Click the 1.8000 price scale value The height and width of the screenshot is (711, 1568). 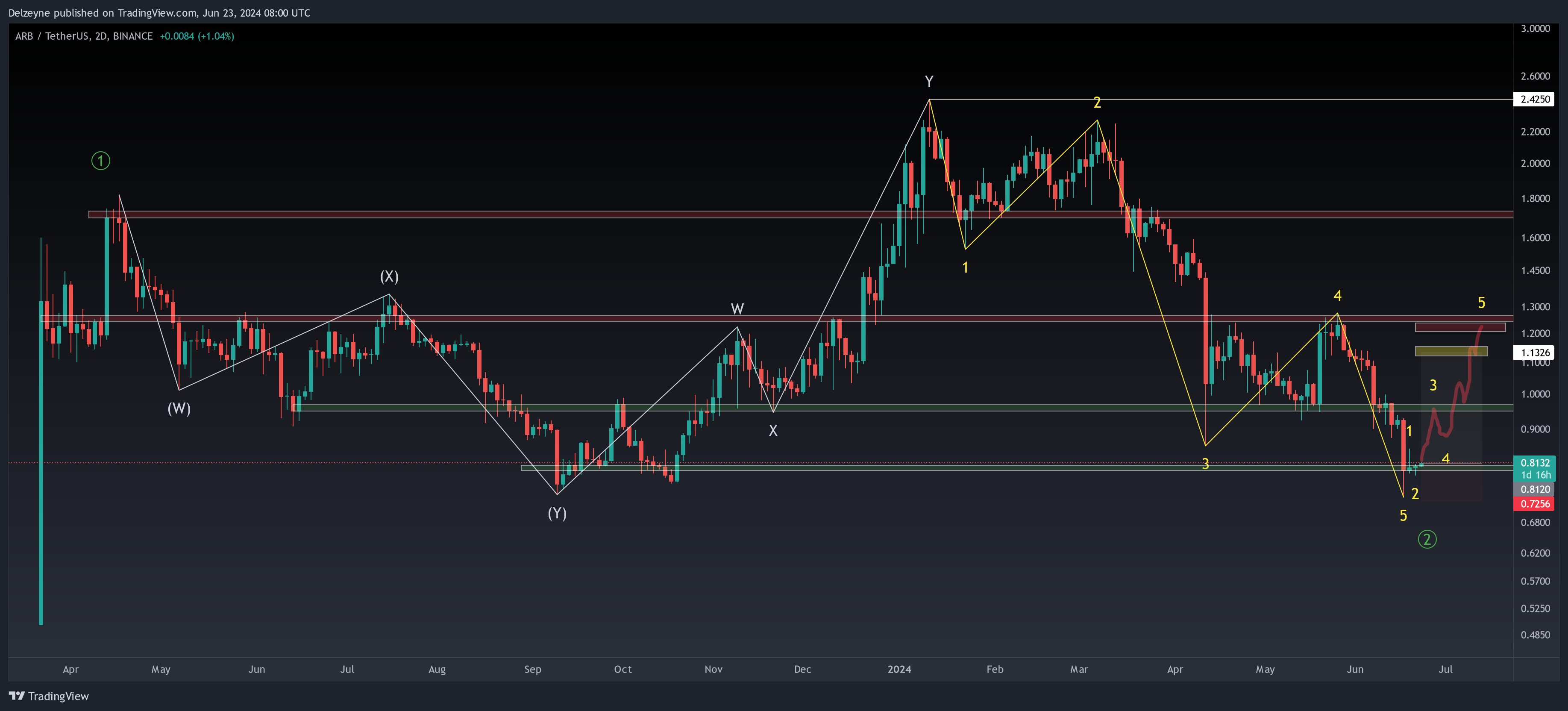1535,198
